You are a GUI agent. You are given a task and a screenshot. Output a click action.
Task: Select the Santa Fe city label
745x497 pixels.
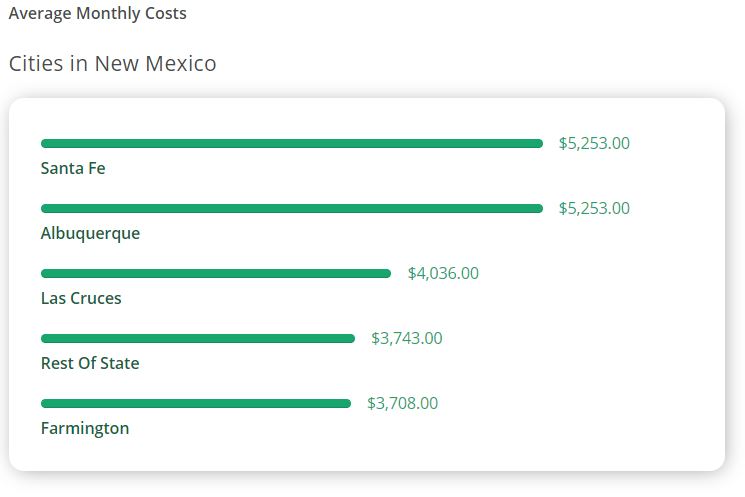73,168
